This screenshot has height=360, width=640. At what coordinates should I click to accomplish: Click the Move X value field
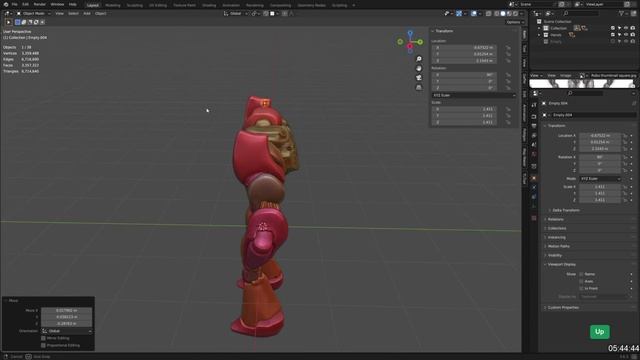click(x=66, y=311)
